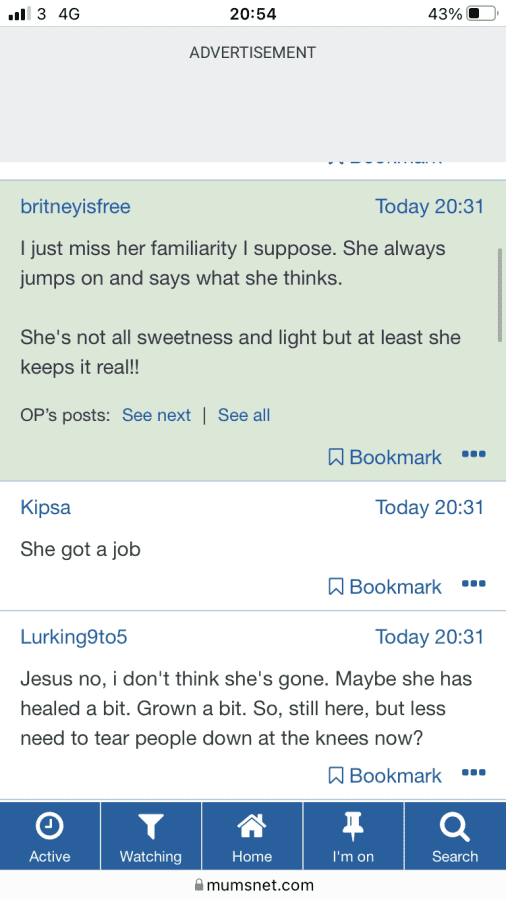Tap the Search magnifier icon
Viewport: 506px width, 900px height.
pyautogui.click(x=454, y=827)
